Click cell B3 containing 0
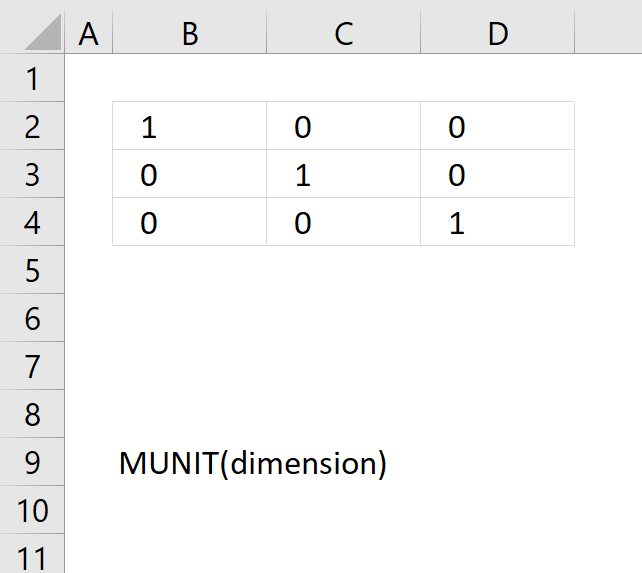Image resolution: width=642 pixels, height=573 pixels. pos(190,174)
